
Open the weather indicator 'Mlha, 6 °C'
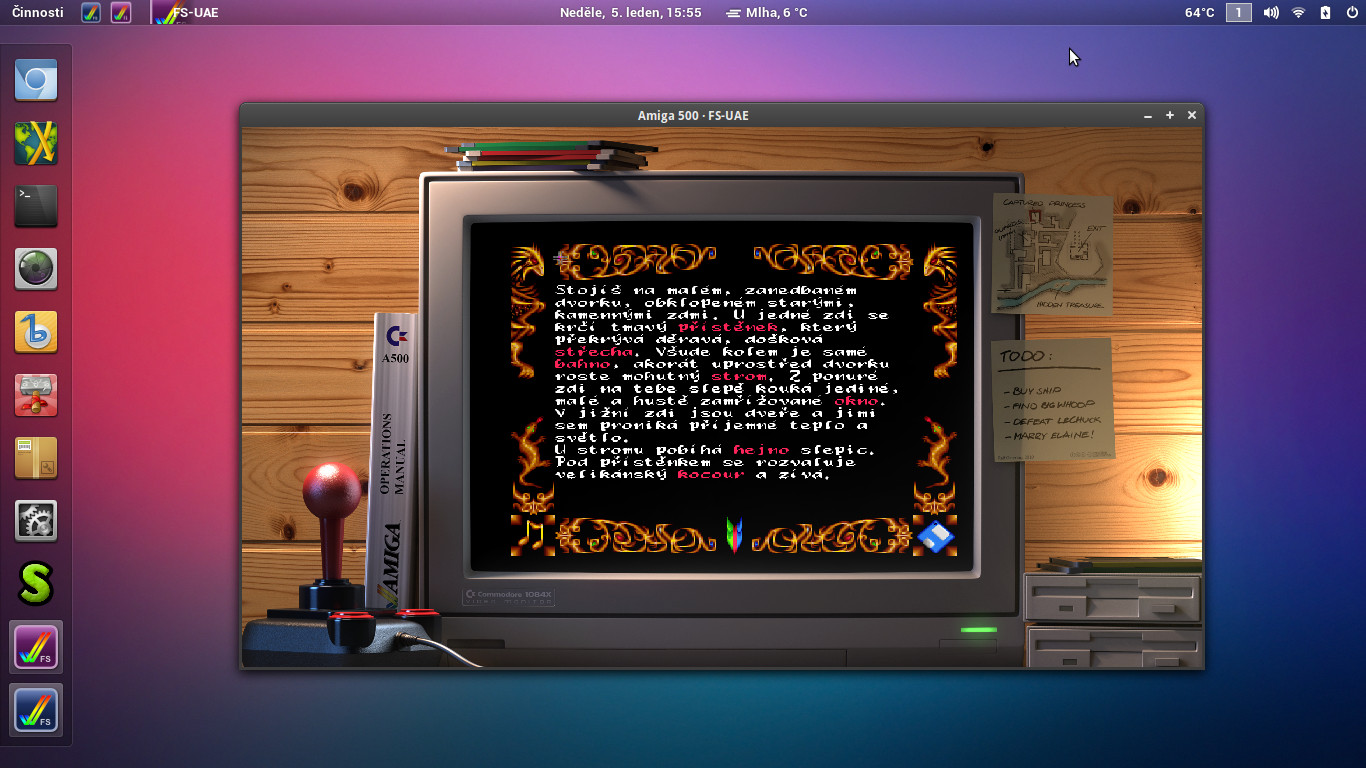tap(767, 13)
